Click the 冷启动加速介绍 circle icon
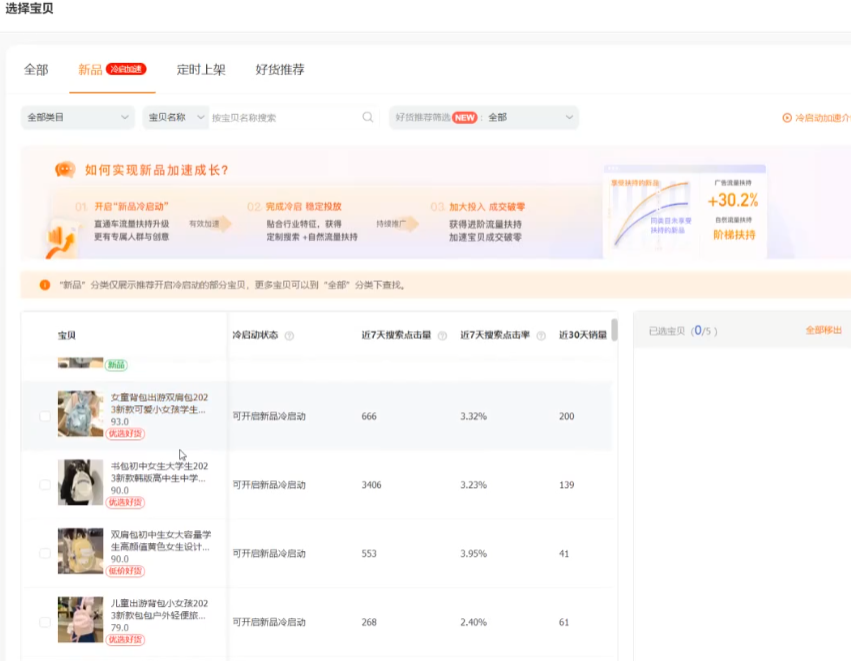 [x=786, y=118]
